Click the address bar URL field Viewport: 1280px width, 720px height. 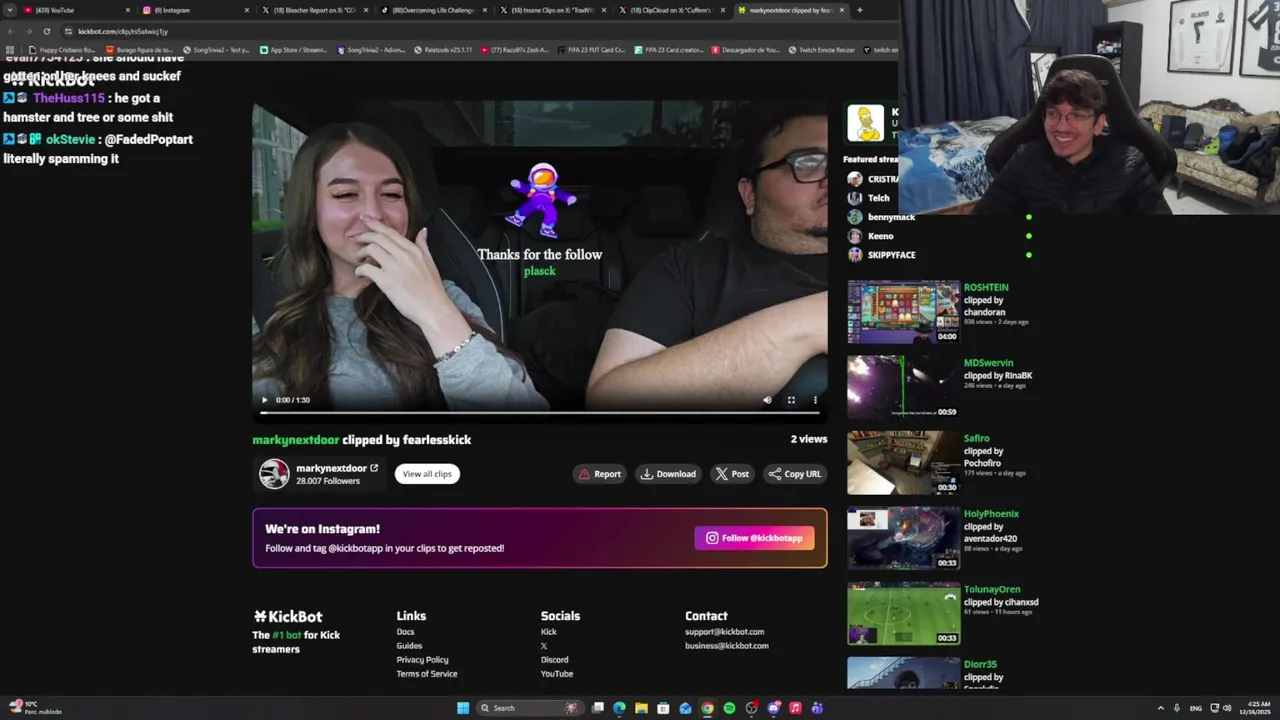pos(480,31)
